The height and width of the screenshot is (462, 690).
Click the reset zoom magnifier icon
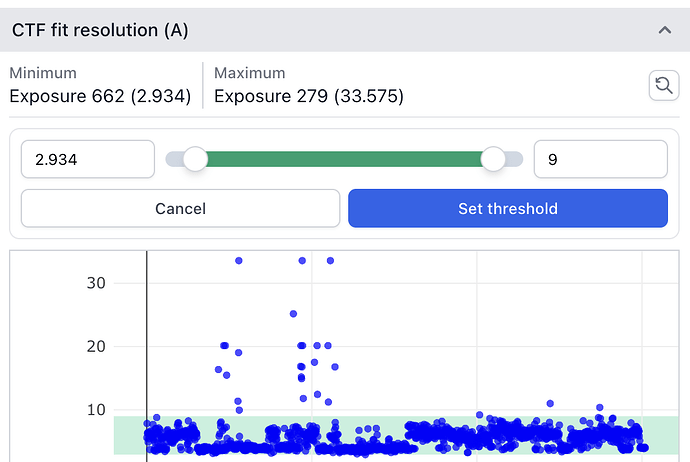(x=663, y=86)
